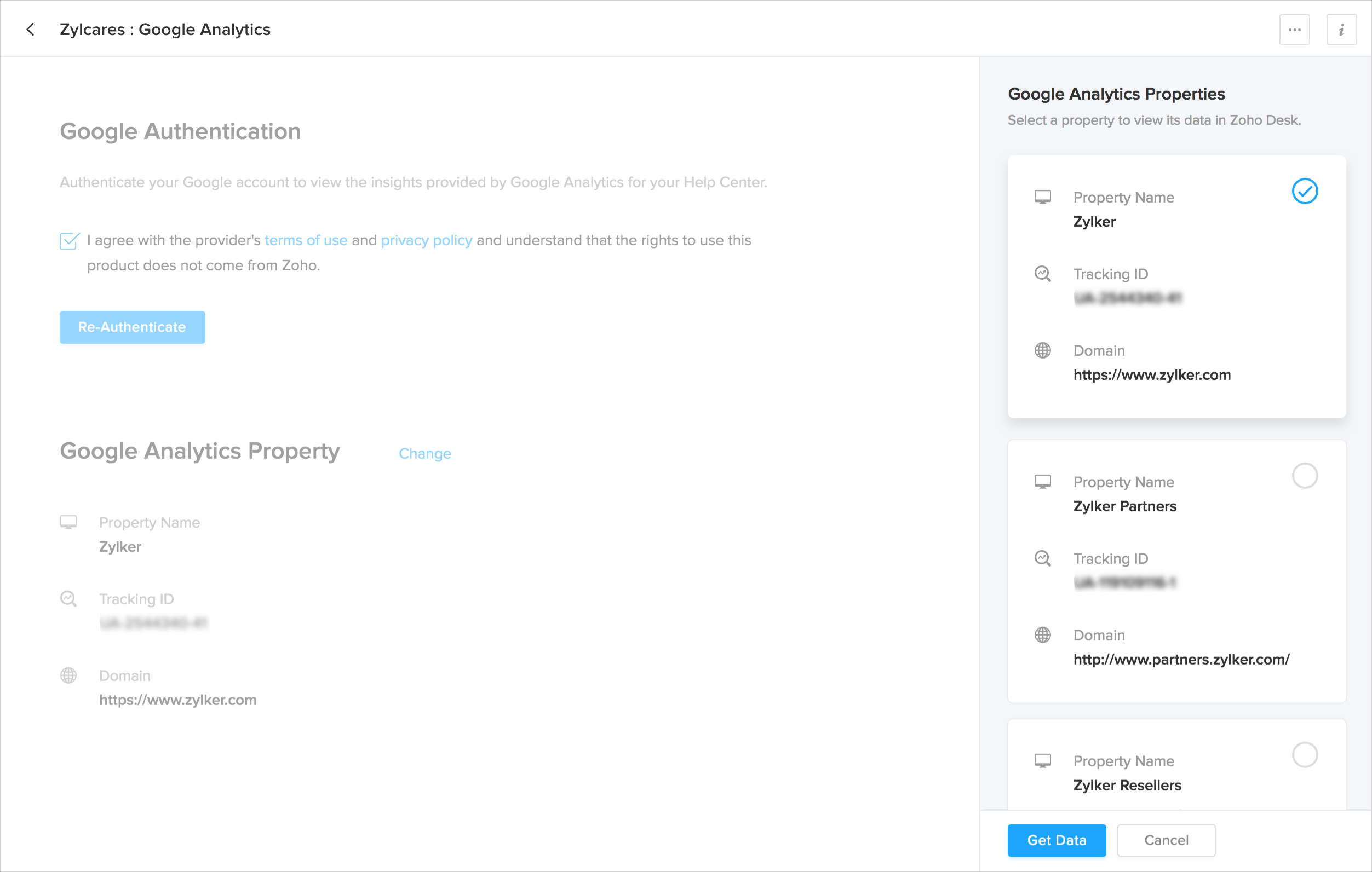Select the Zylker Resellers radio button
Image resolution: width=1372 pixels, height=872 pixels.
[1304, 755]
